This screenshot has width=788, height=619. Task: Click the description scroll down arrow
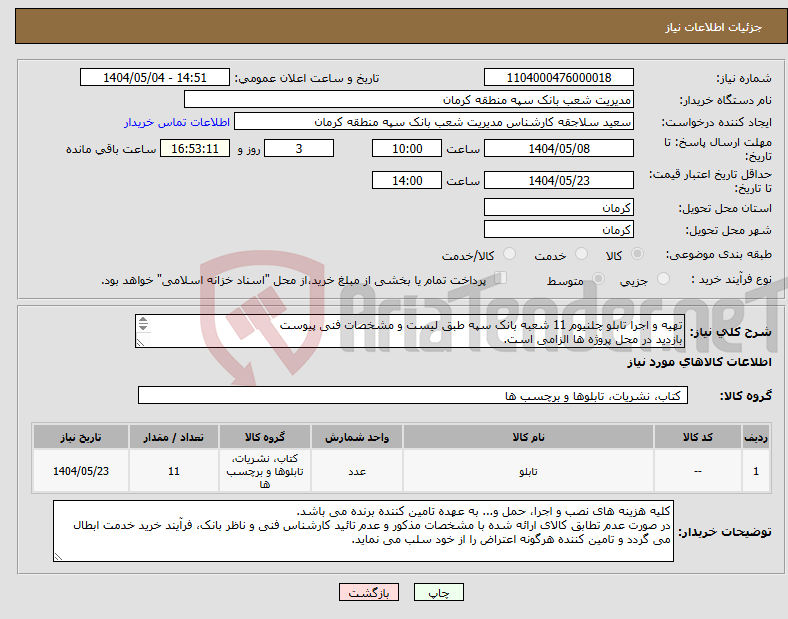pos(143,328)
